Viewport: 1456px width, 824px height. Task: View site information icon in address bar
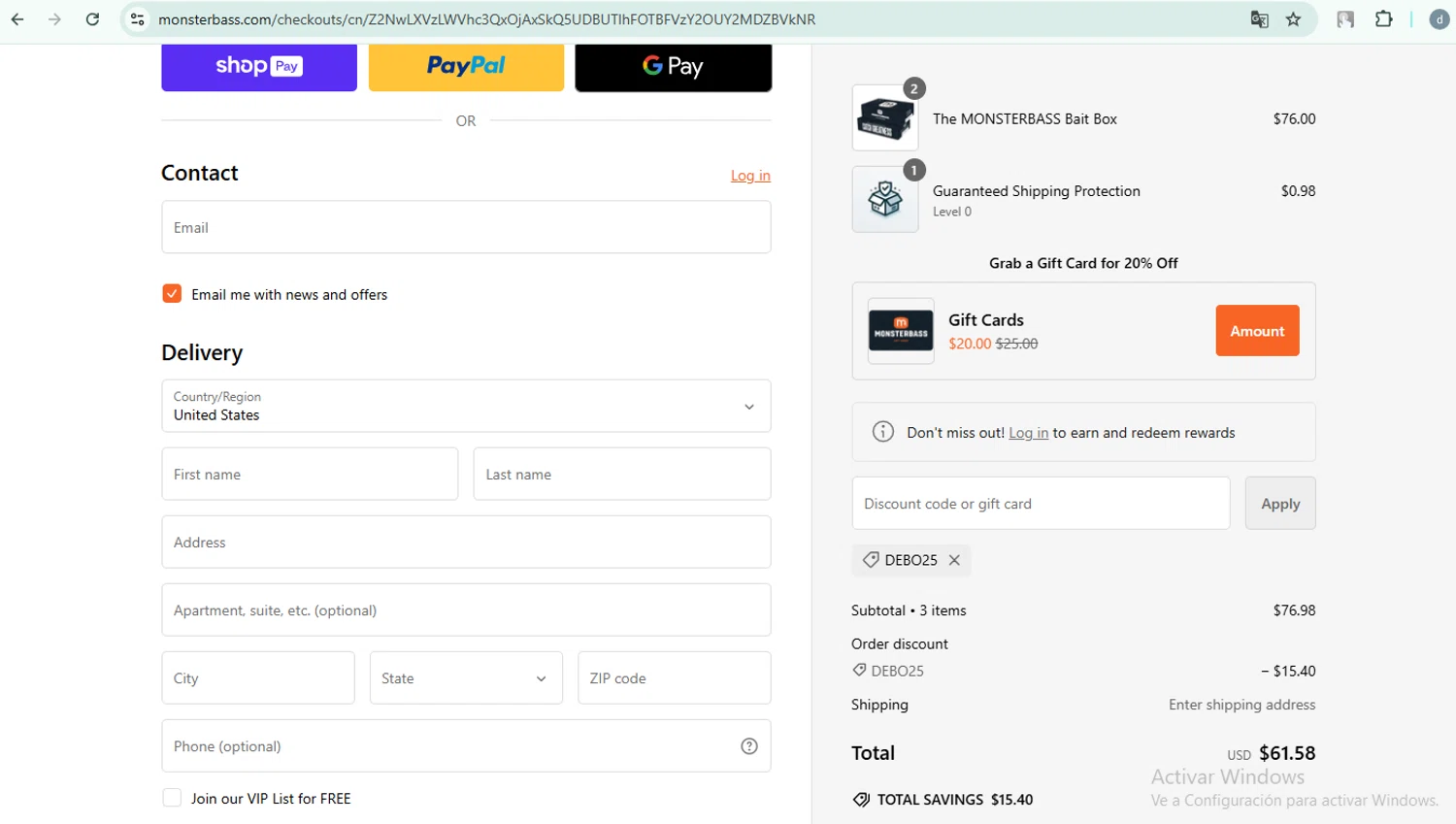(138, 19)
